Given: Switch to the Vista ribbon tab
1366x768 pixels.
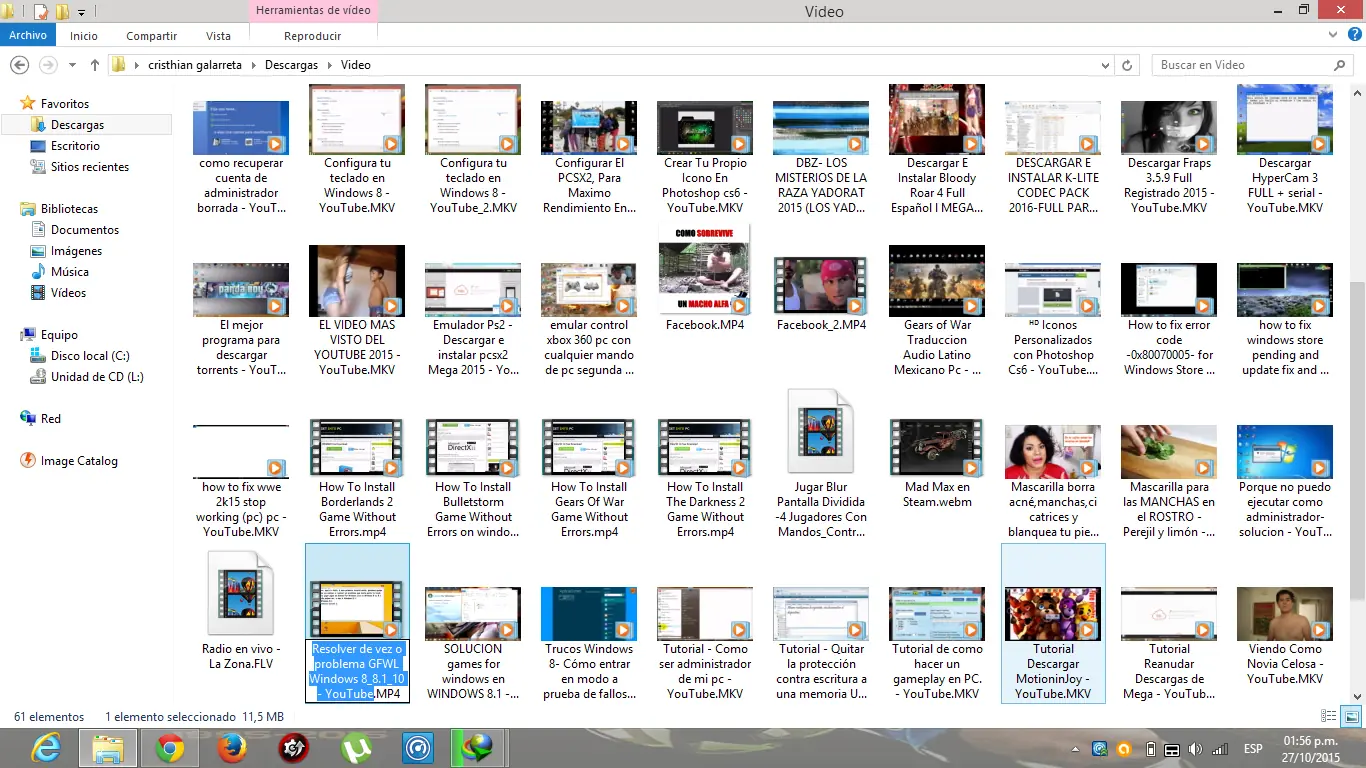Looking at the screenshot, I should 218,36.
